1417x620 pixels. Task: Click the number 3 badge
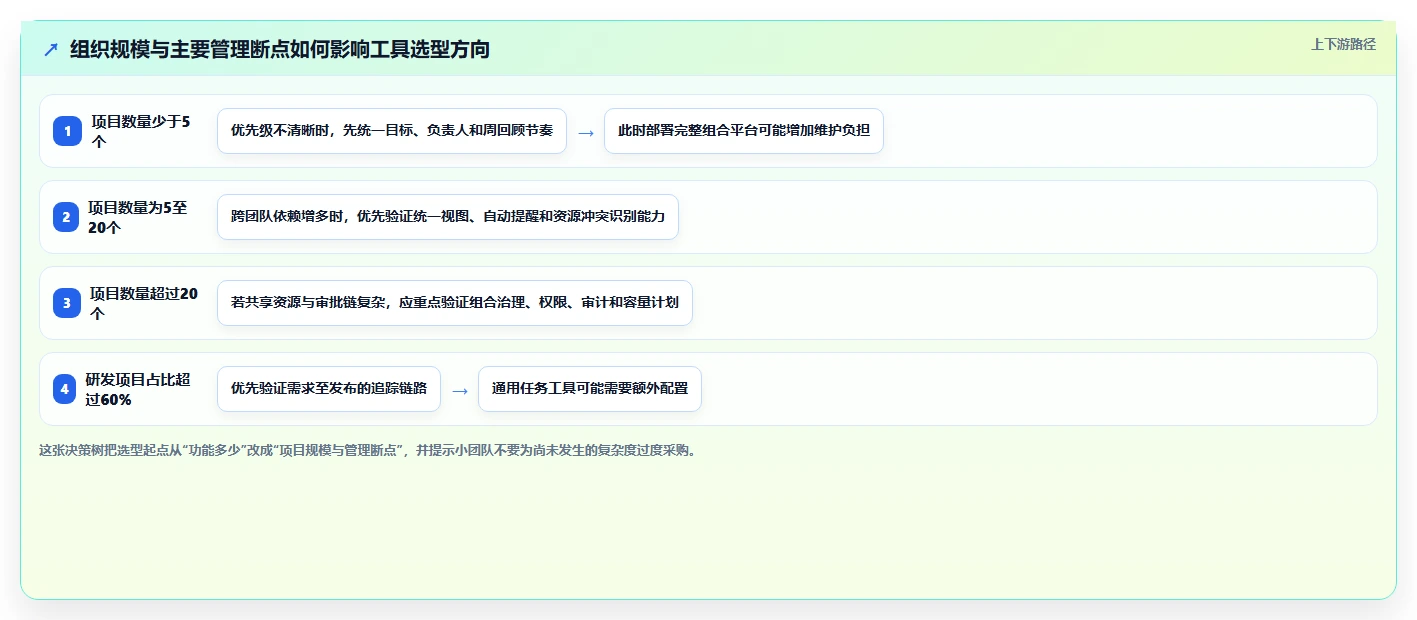point(67,303)
